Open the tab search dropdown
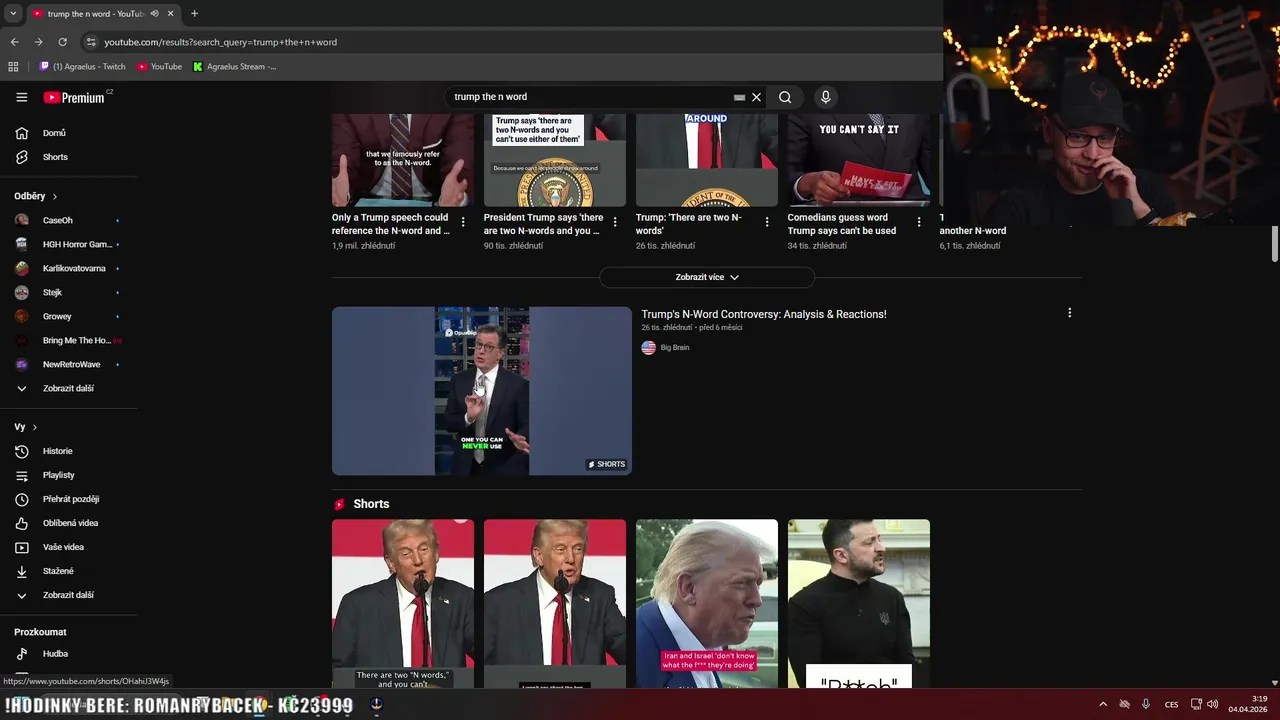The width and height of the screenshot is (1280, 720). tap(12, 14)
